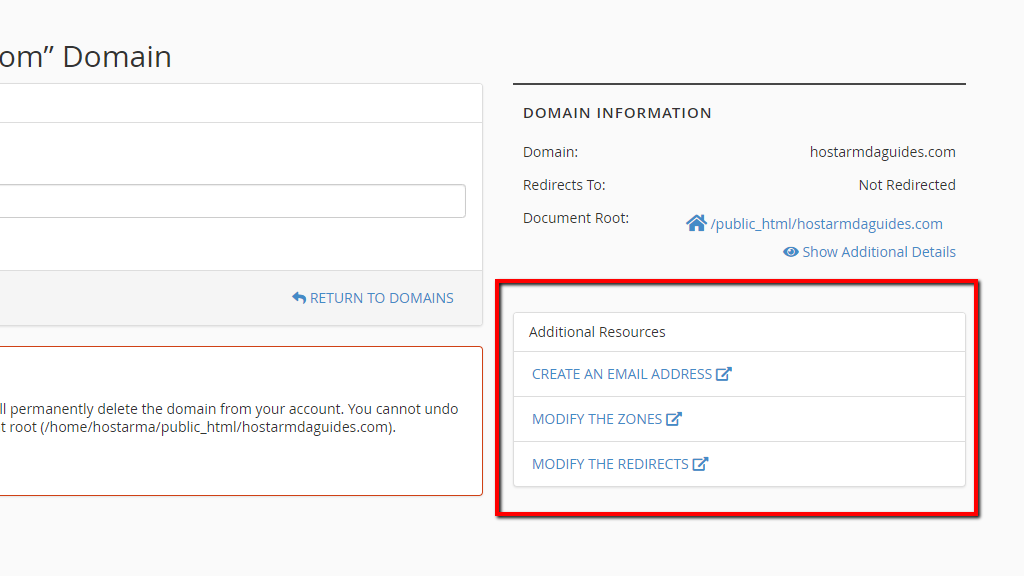Screen dimensions: 1024x576
Task: Click the home icon beside document root path
Action: (696, 223)
